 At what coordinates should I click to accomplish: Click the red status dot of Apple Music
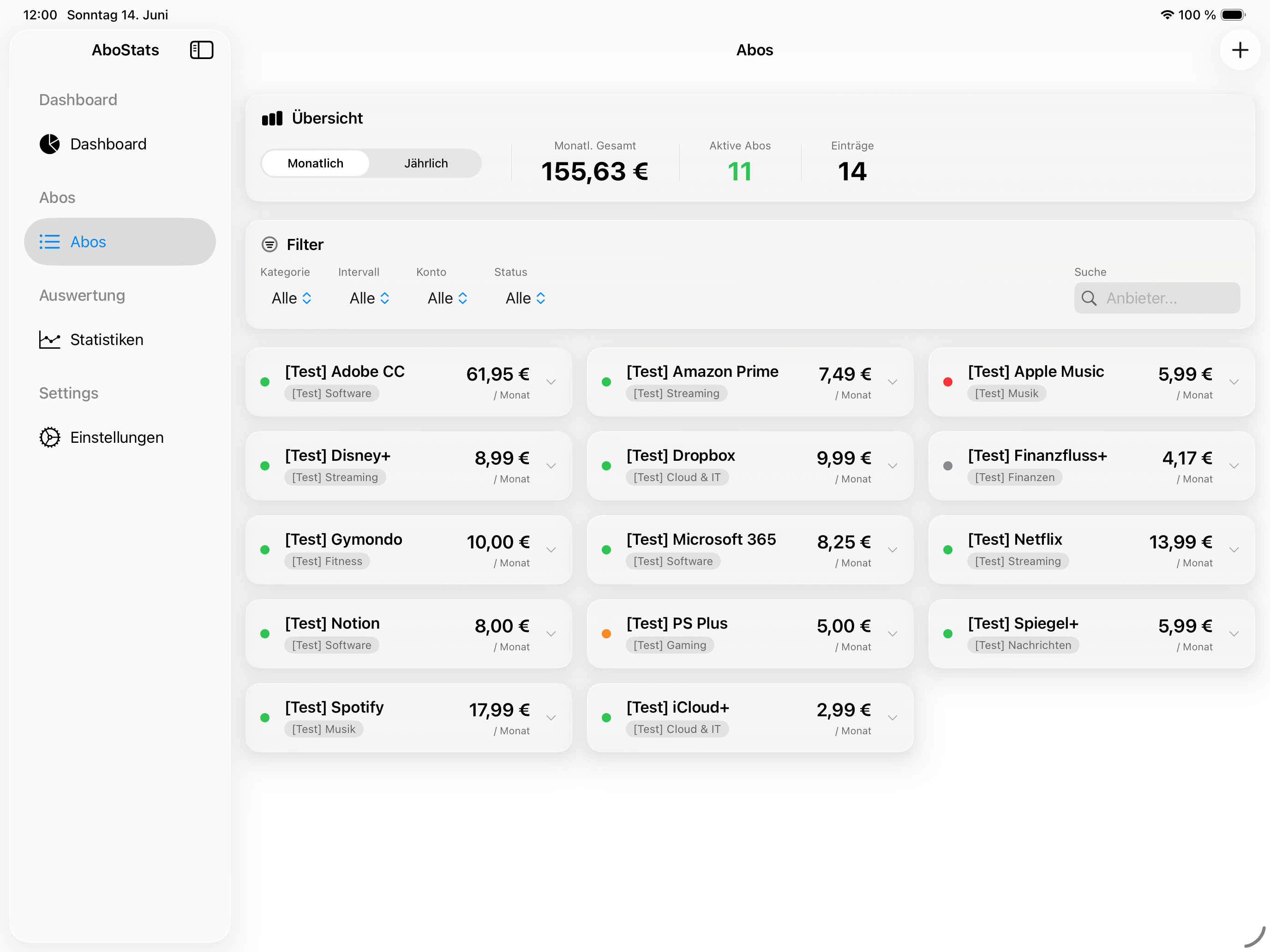click(x=948, y=381)
